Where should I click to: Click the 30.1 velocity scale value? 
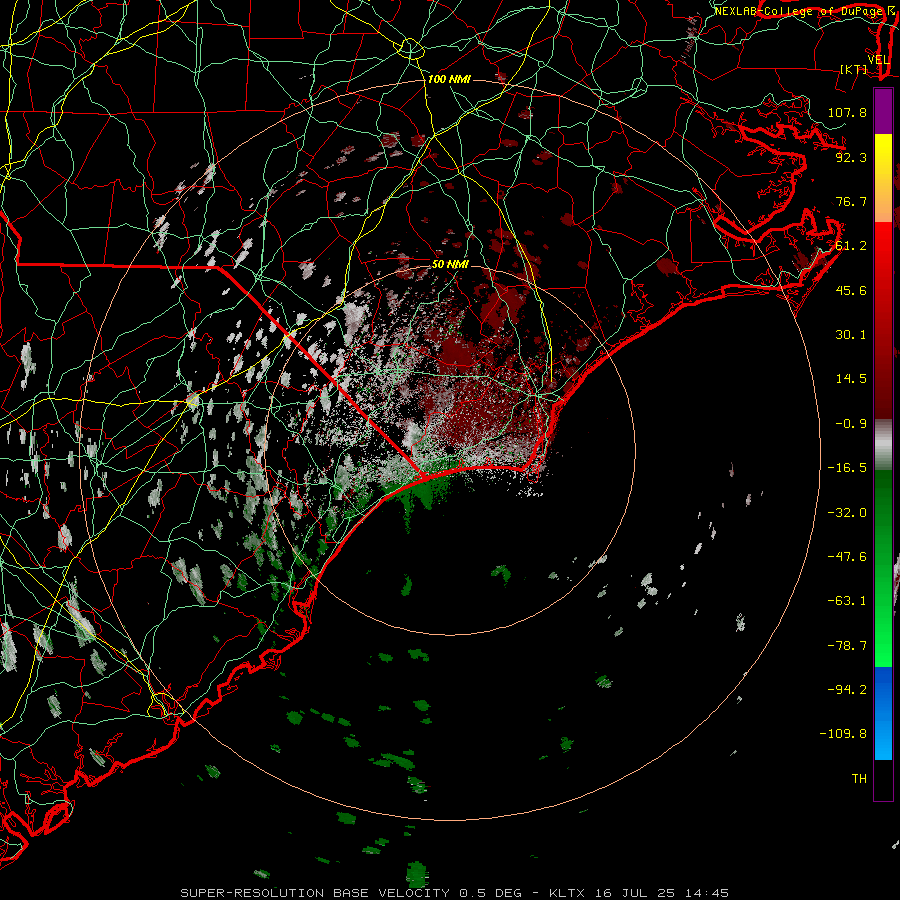(x=851, y=335)
